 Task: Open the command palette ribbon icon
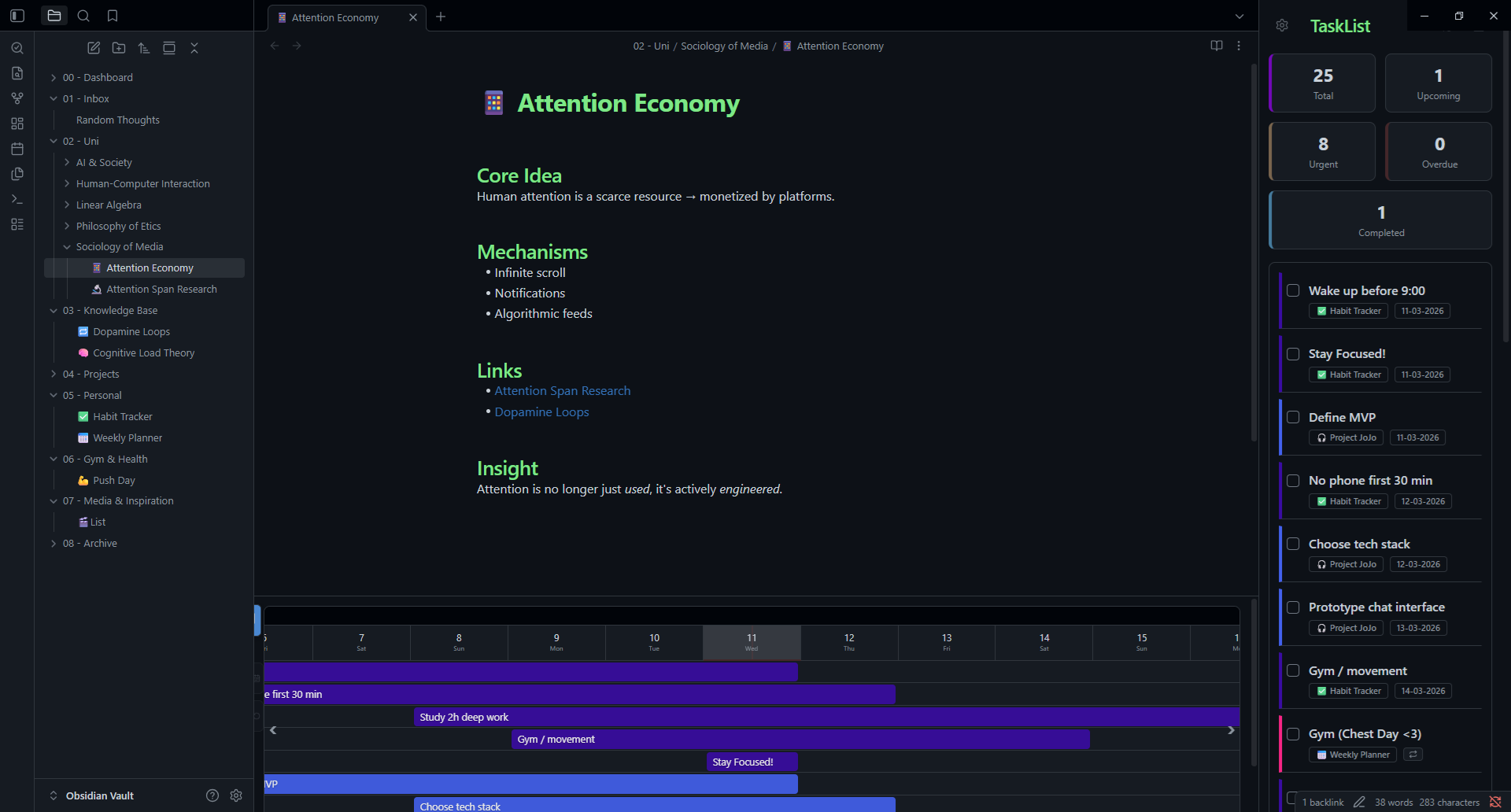17,199
